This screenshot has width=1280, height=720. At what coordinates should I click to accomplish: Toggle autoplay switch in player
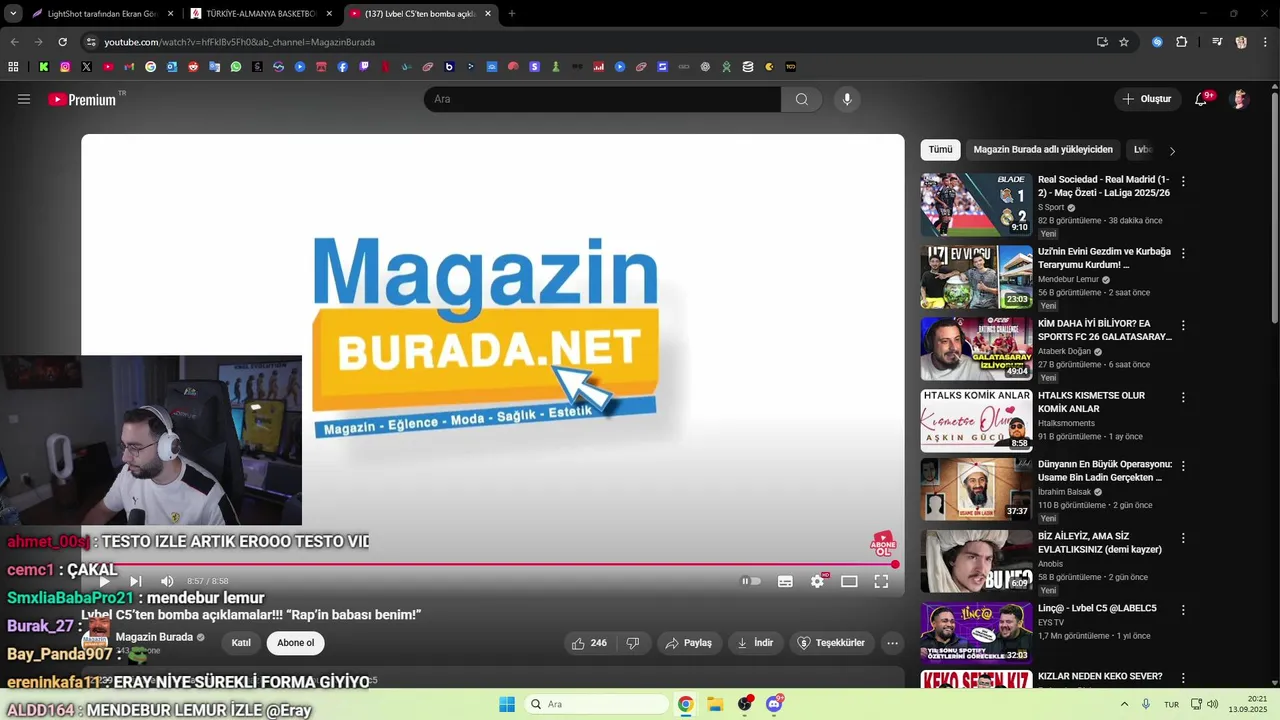tap(751, 581)
